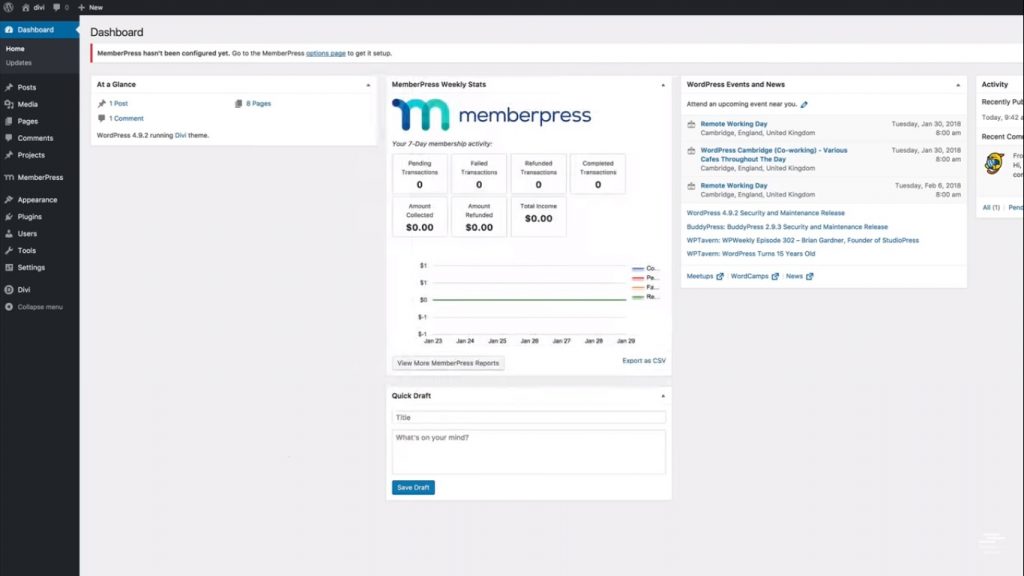
Task: Open the Plugins menu label
Action: 29,216
